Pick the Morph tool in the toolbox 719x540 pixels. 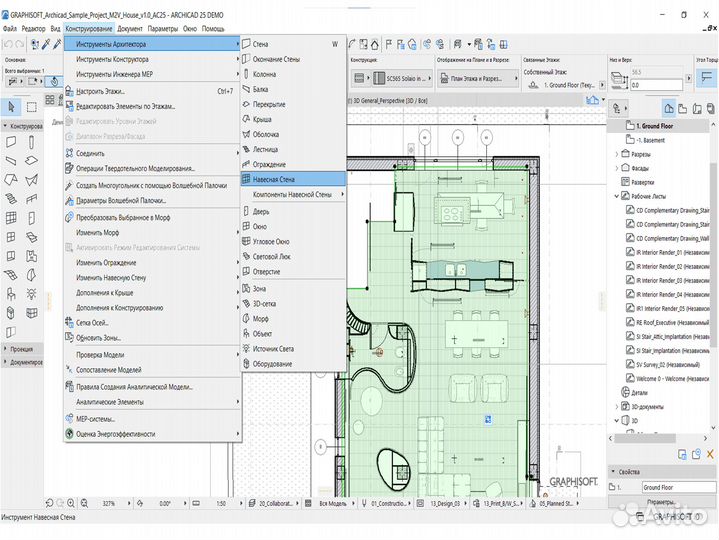click(x=32, y=275)
